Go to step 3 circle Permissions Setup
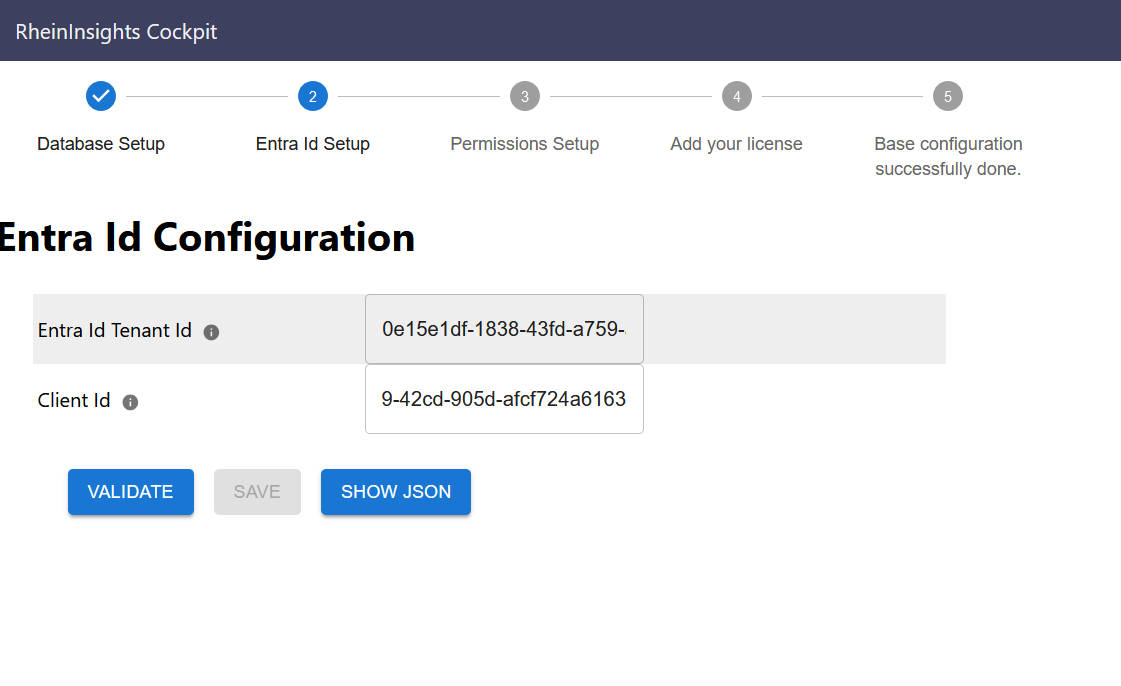Screen dimensions: 1121x686 click(525, 96)
